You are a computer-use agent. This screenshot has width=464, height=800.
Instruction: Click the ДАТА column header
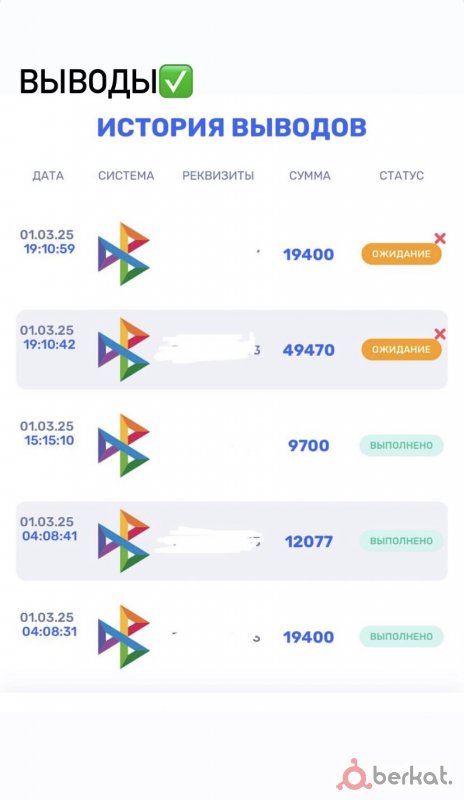pyautogui.click(x=48, y=176)
